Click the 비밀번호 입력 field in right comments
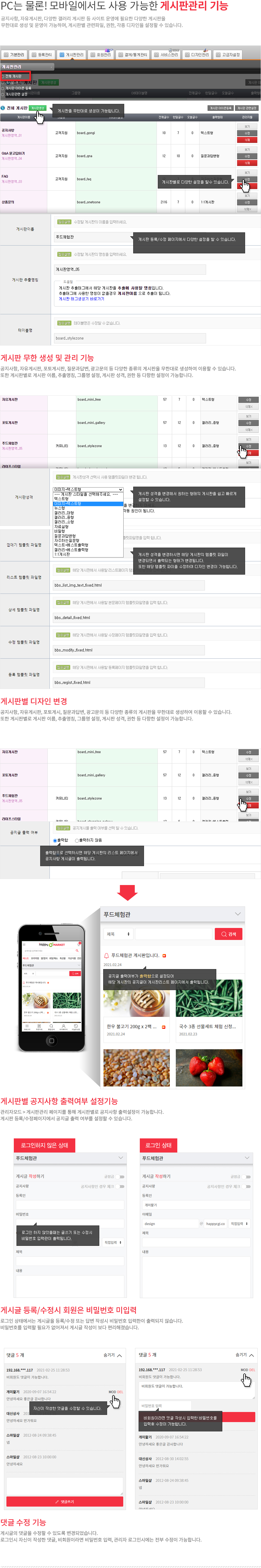The height and width of the screenshot is (1568, 261). click(164, 1406)
